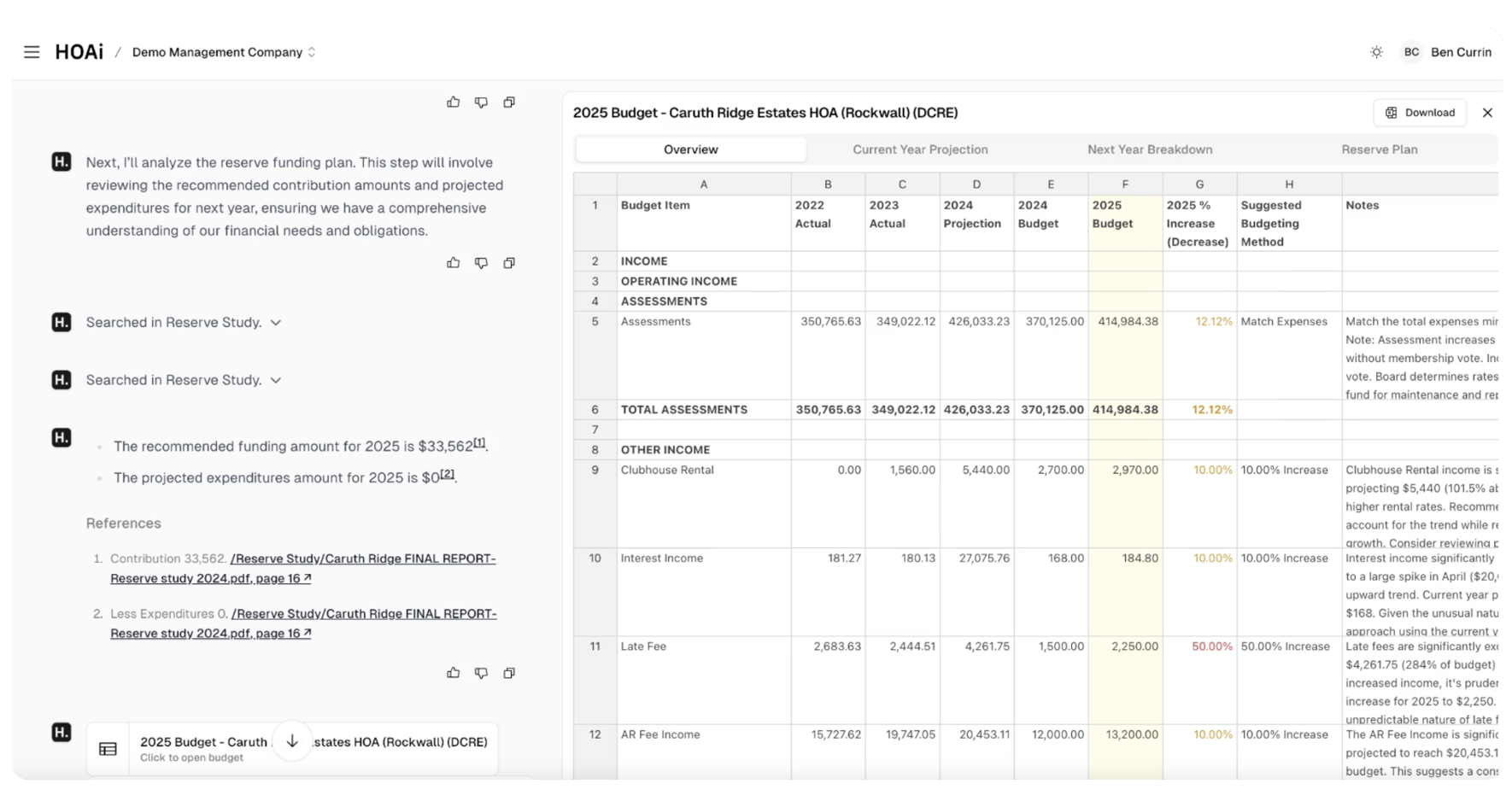This screenshot has height=807, width=1512.
Task: Click TOTAL ASSESSMENTS row label
Action: pos(704,410)
